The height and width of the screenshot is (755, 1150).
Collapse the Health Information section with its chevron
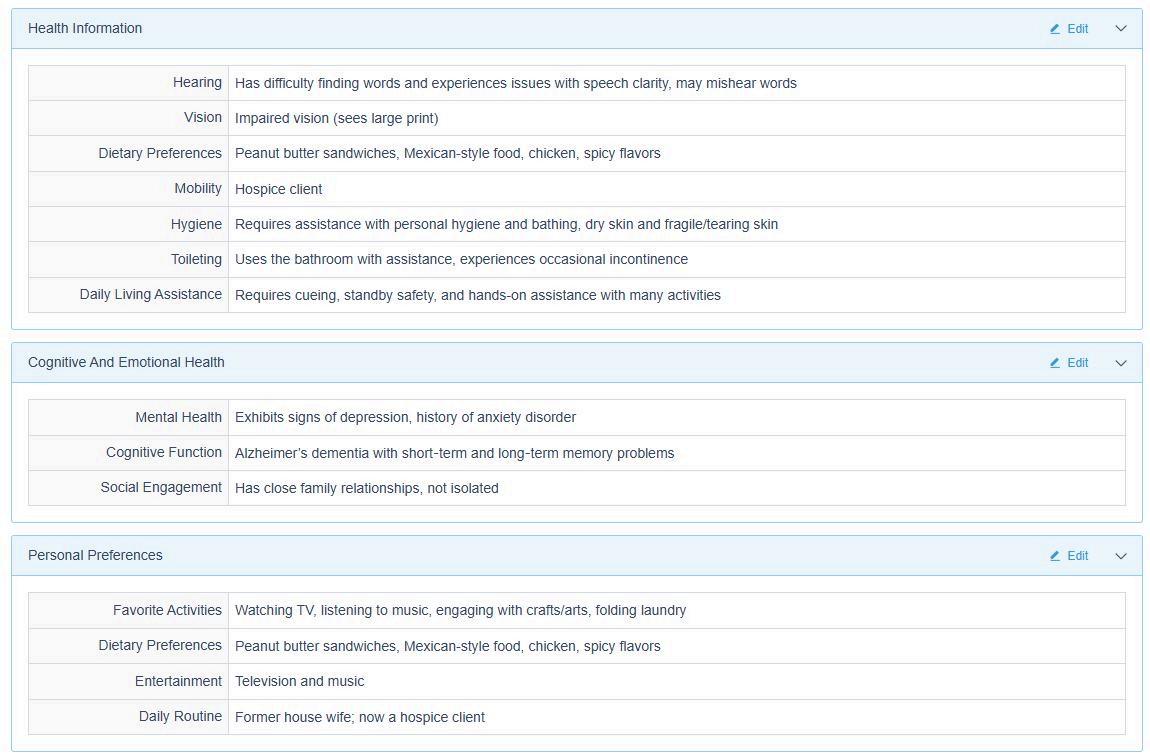click(1121, 29)
